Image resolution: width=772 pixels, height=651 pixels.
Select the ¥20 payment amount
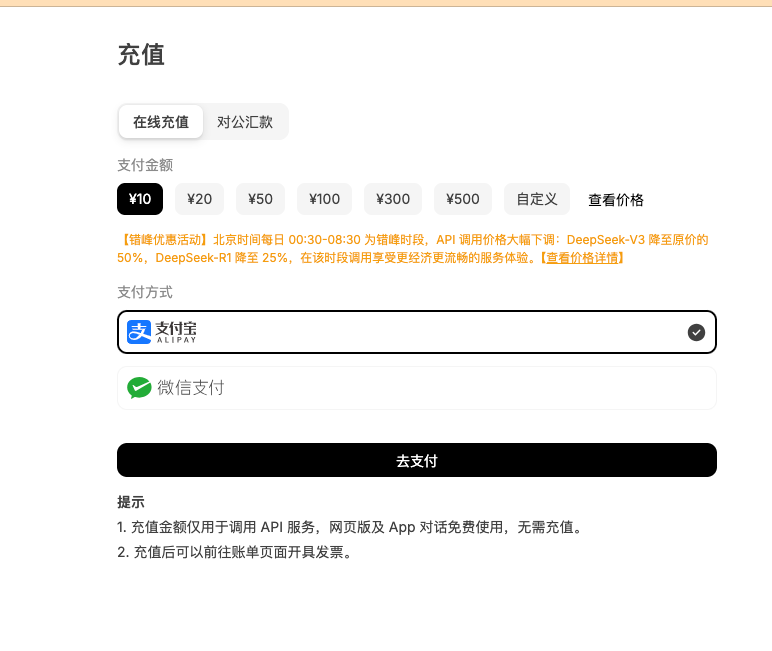click(x=199, y=199)
